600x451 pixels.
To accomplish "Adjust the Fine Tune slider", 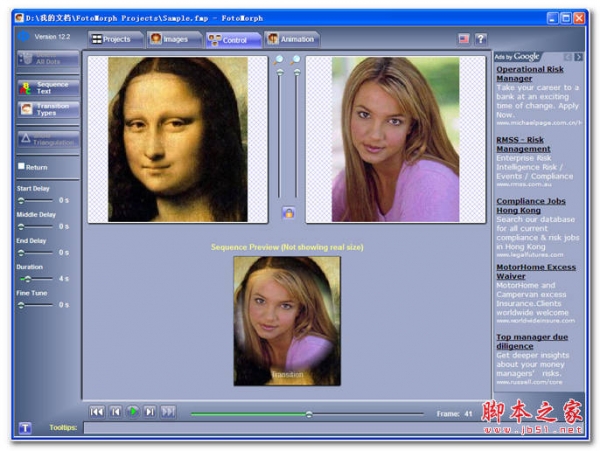I will point(36,305).
